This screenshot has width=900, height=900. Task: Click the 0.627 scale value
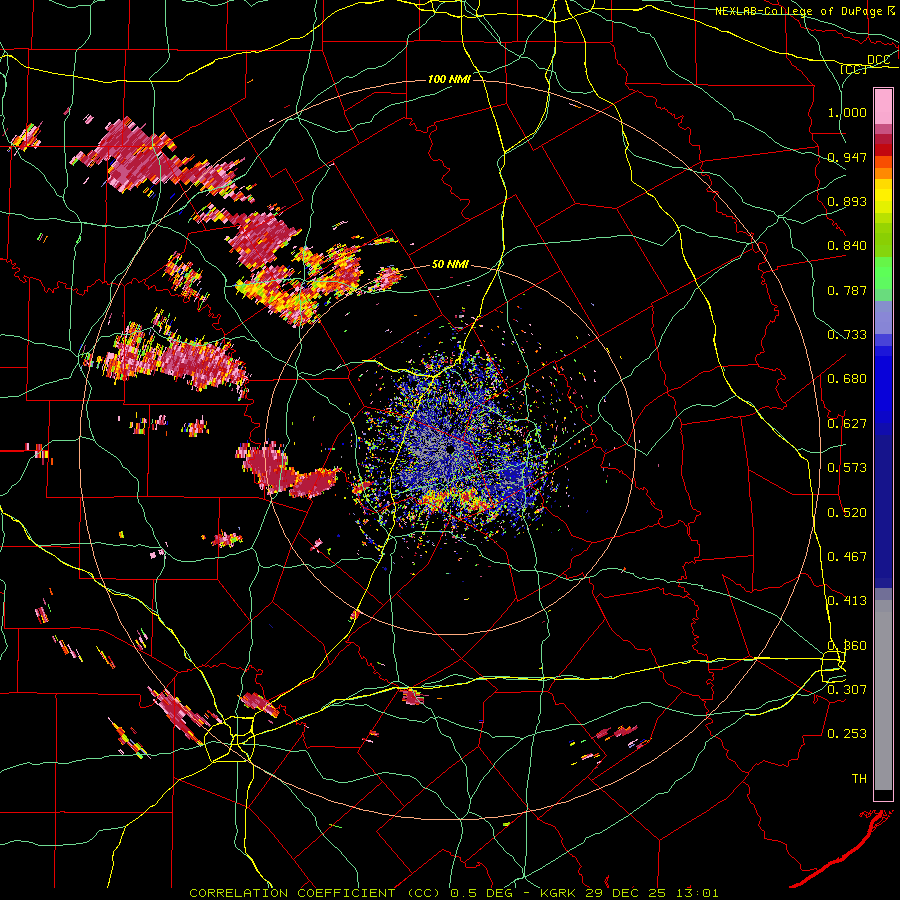(847, 424)
